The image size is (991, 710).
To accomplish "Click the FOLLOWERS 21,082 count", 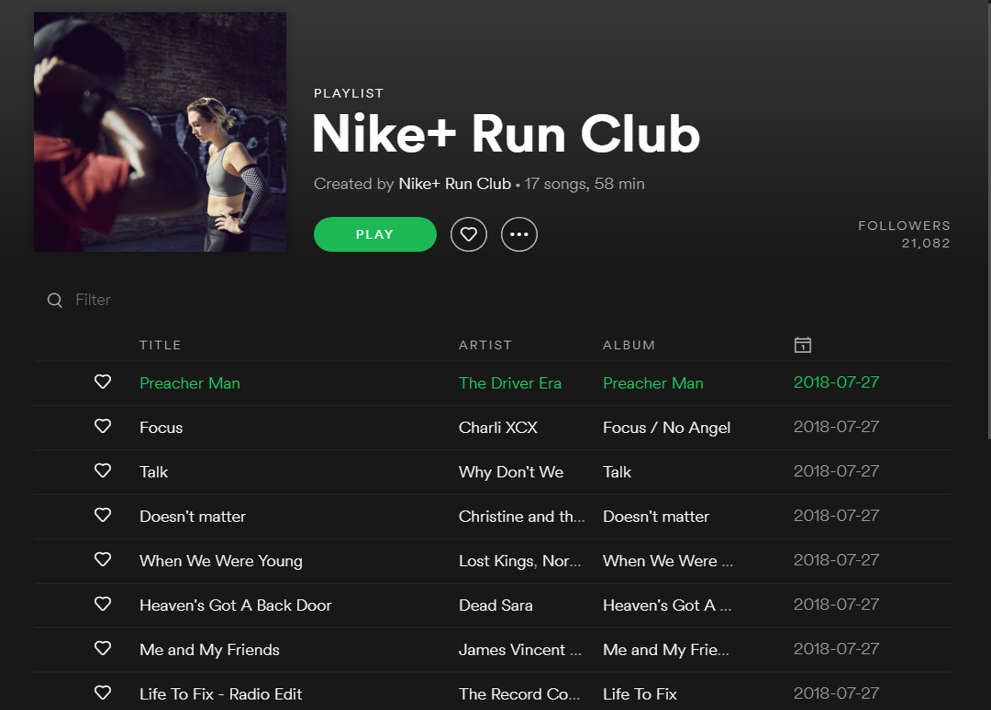I will click(904, 235).
